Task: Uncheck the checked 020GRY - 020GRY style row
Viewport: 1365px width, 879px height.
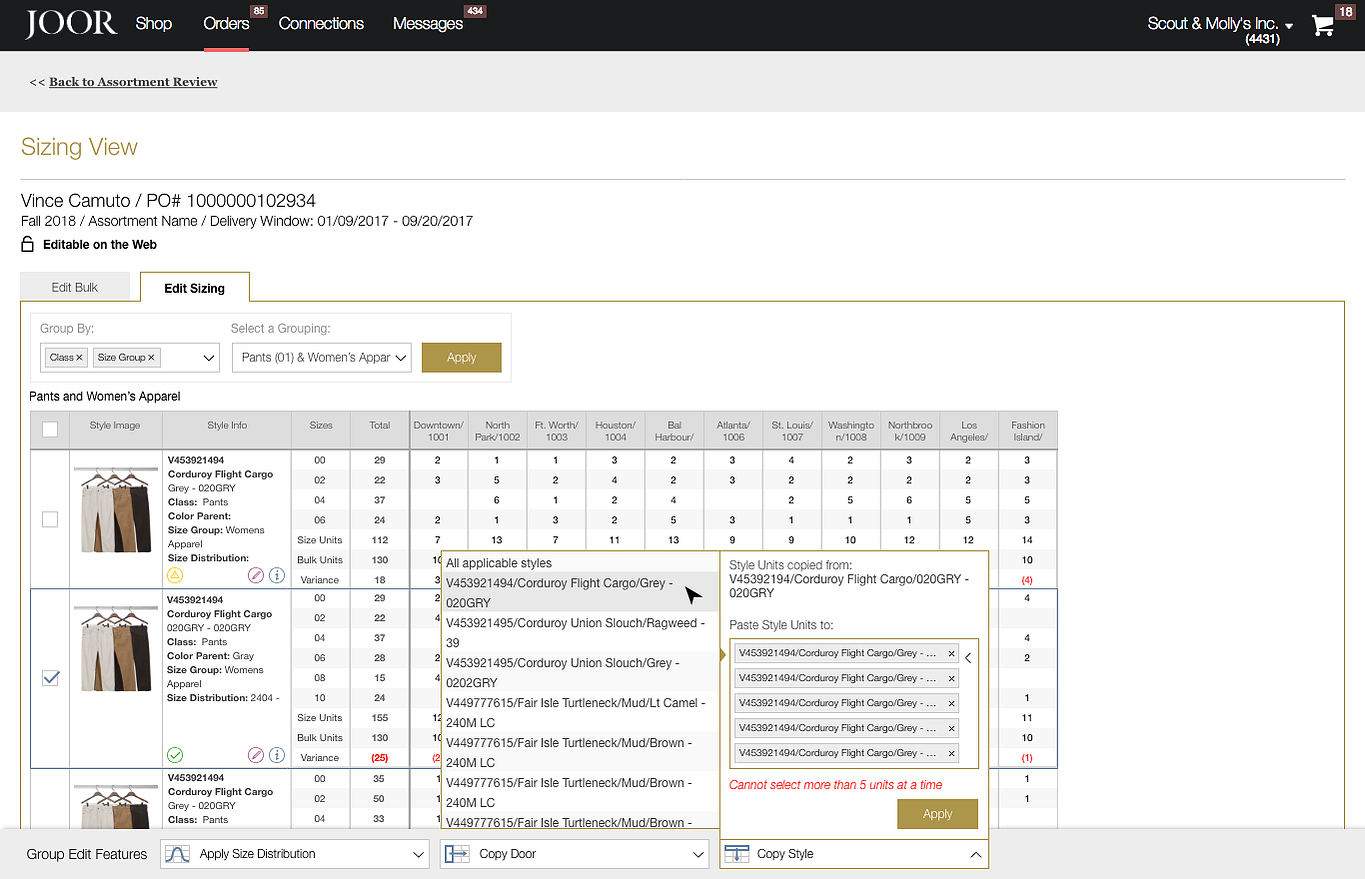Action: click(50, 678)
